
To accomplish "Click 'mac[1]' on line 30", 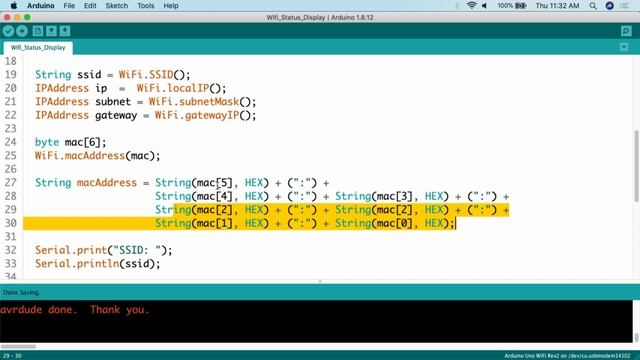I will [214, 223].
